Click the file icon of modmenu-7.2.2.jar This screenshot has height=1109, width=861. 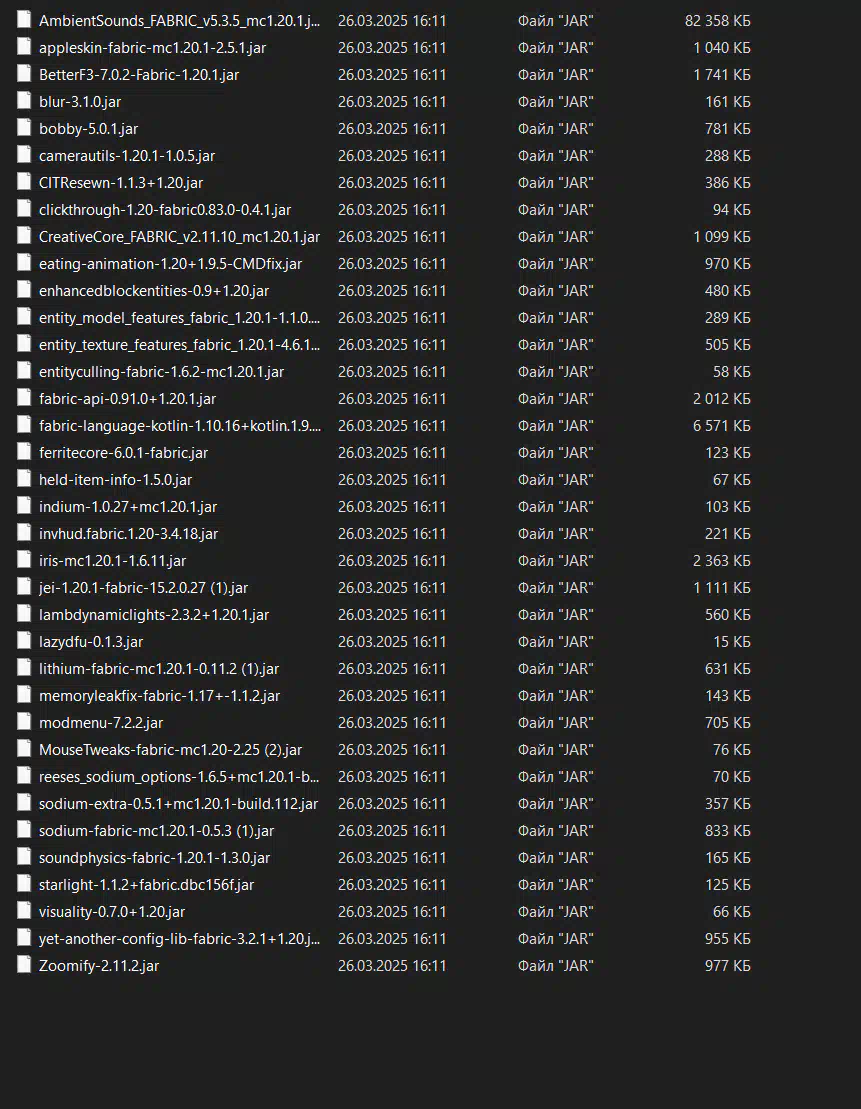pyautogui.click(x=24, y=722)
